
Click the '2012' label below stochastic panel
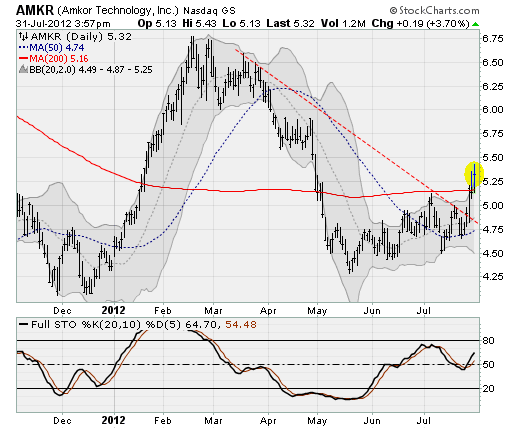click(113, 420)
